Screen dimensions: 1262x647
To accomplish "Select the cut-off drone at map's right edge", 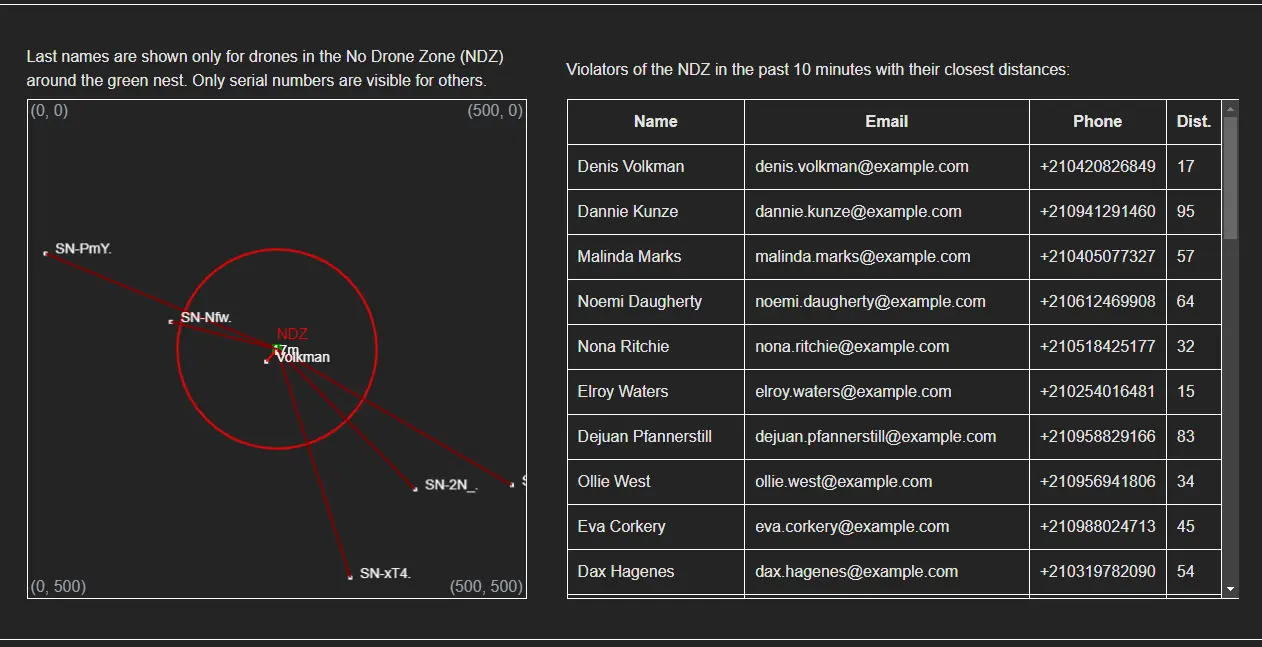I will click(x=512, y=484).
